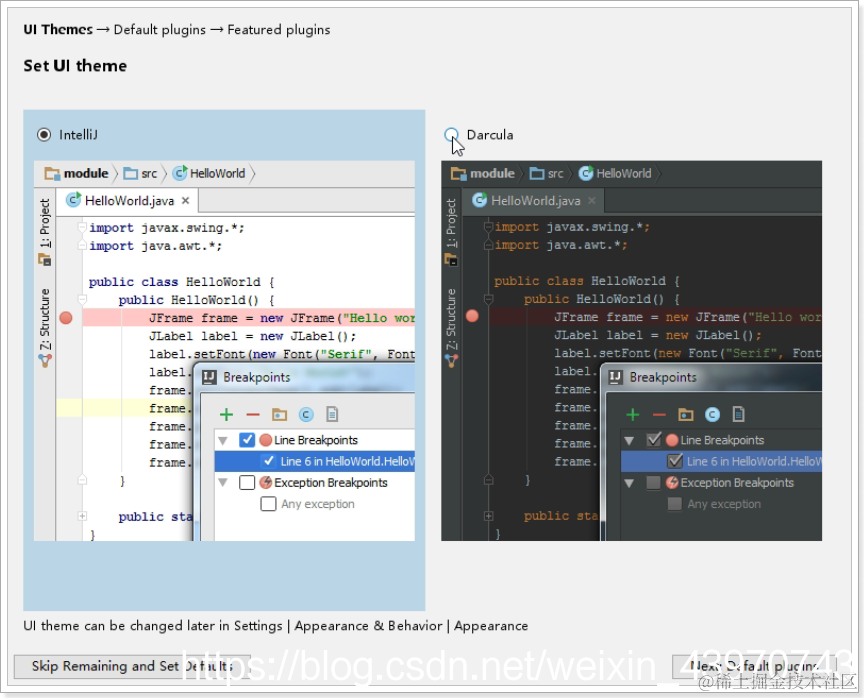Open HelloWorld.java tab in light preview
Viewport: 864px width, 698px height.
pos(129,201)
